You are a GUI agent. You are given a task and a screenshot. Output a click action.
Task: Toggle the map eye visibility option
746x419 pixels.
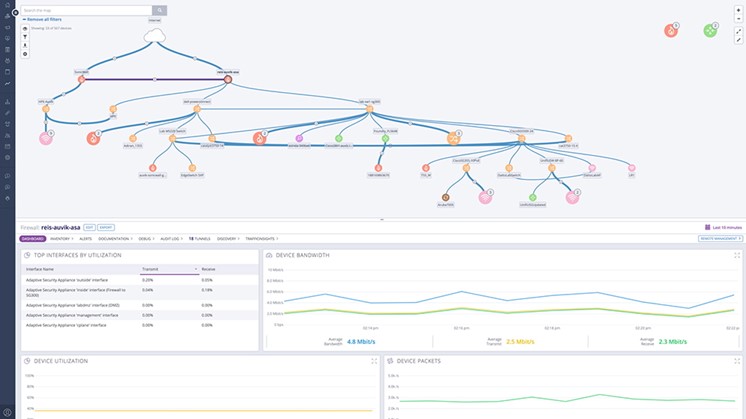25,28
